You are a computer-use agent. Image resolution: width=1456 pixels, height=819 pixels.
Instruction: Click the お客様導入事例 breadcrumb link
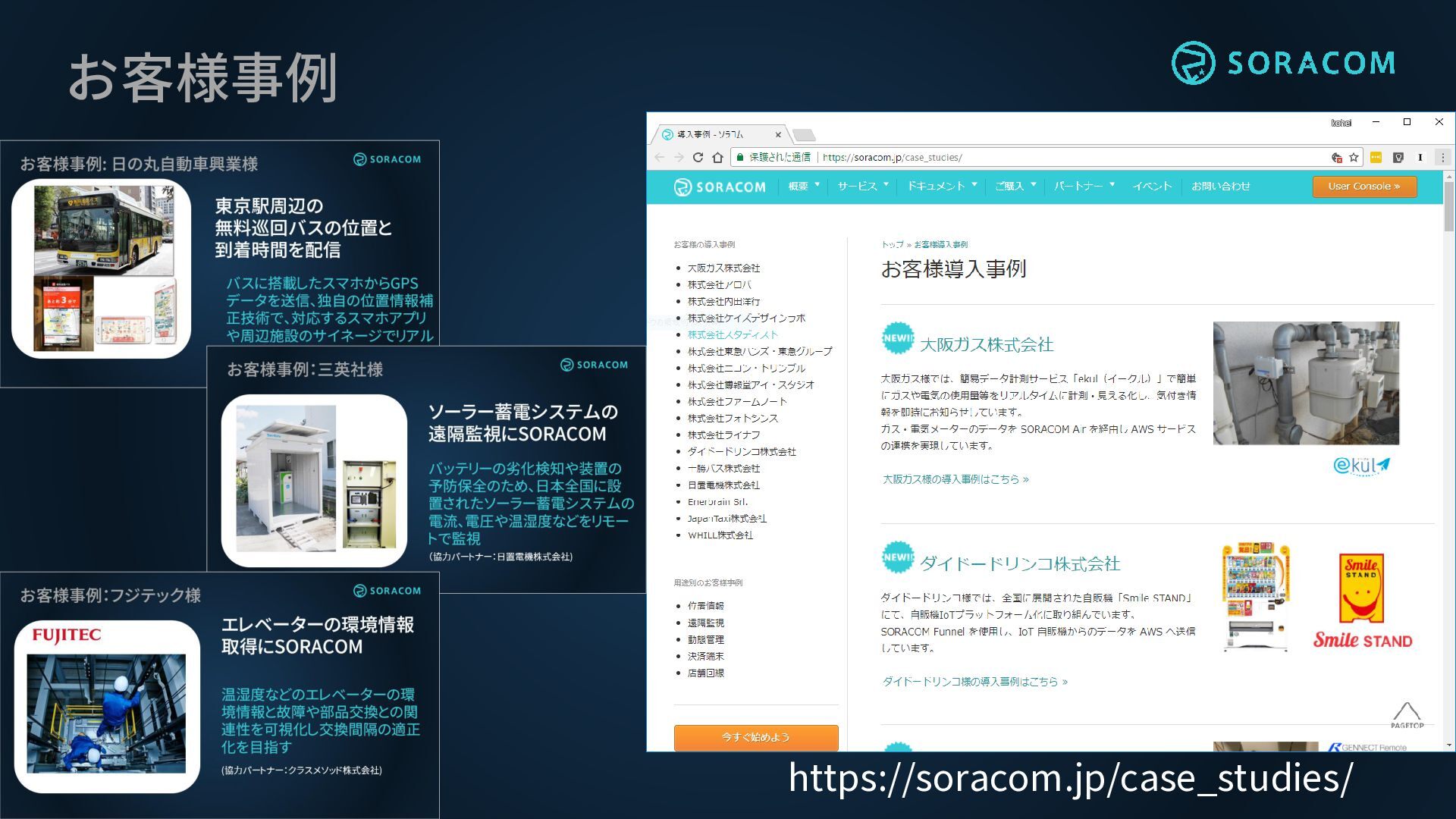click(x=940, y=245)
